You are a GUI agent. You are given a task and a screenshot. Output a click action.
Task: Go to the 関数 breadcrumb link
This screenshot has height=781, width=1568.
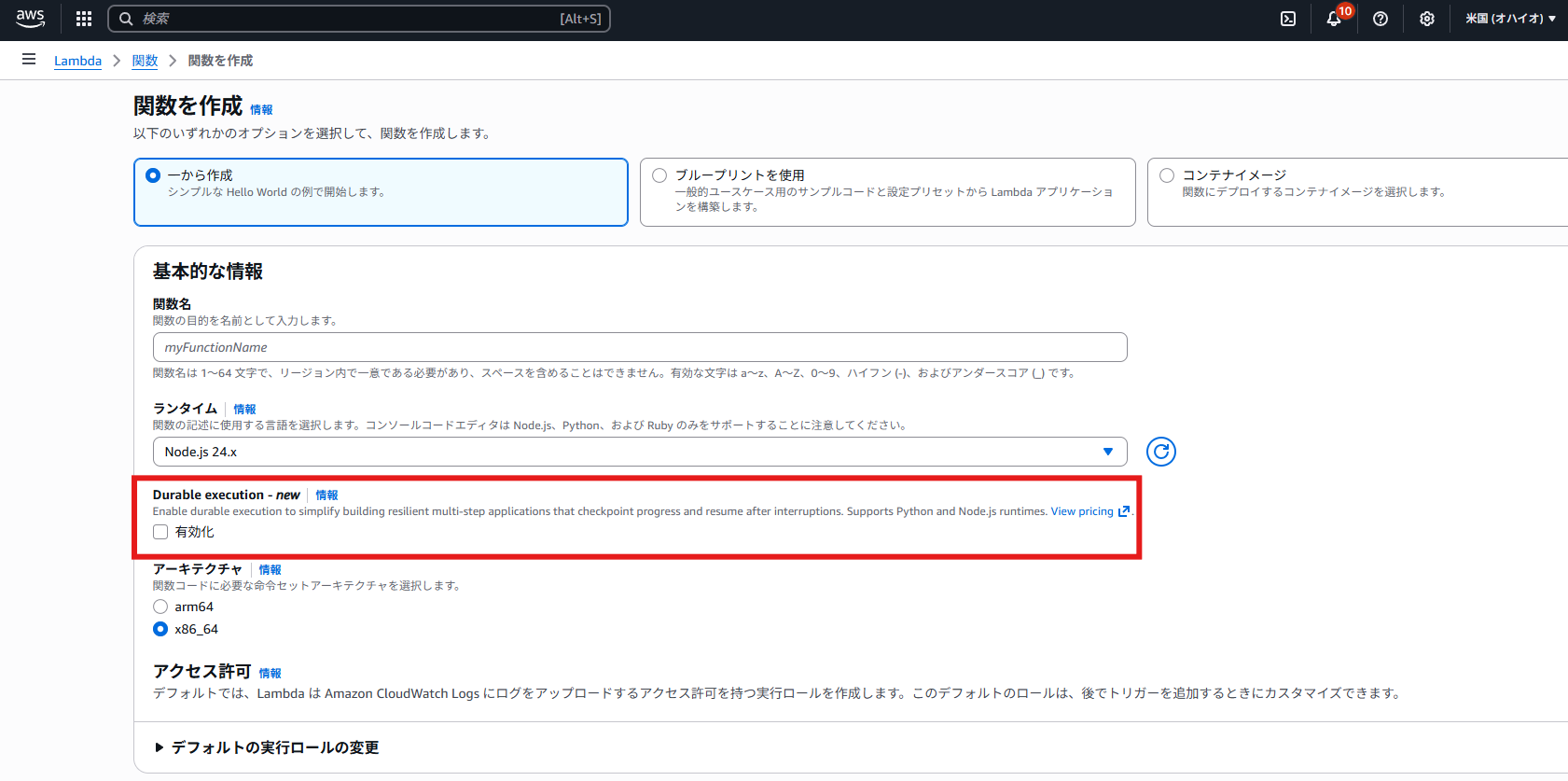pos(145,61)
